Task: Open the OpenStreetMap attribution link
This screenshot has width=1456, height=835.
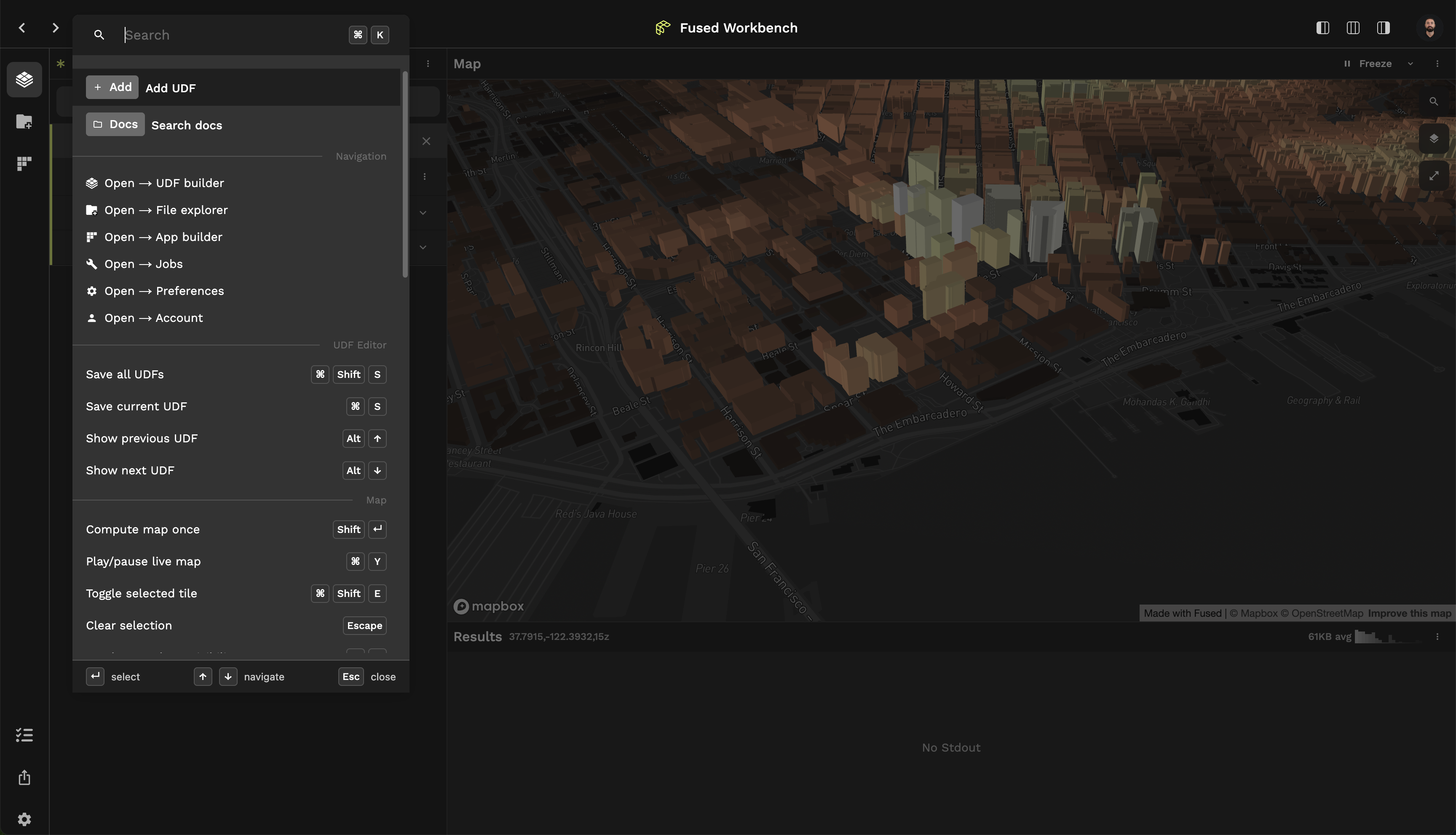Action: (1321, 613)
